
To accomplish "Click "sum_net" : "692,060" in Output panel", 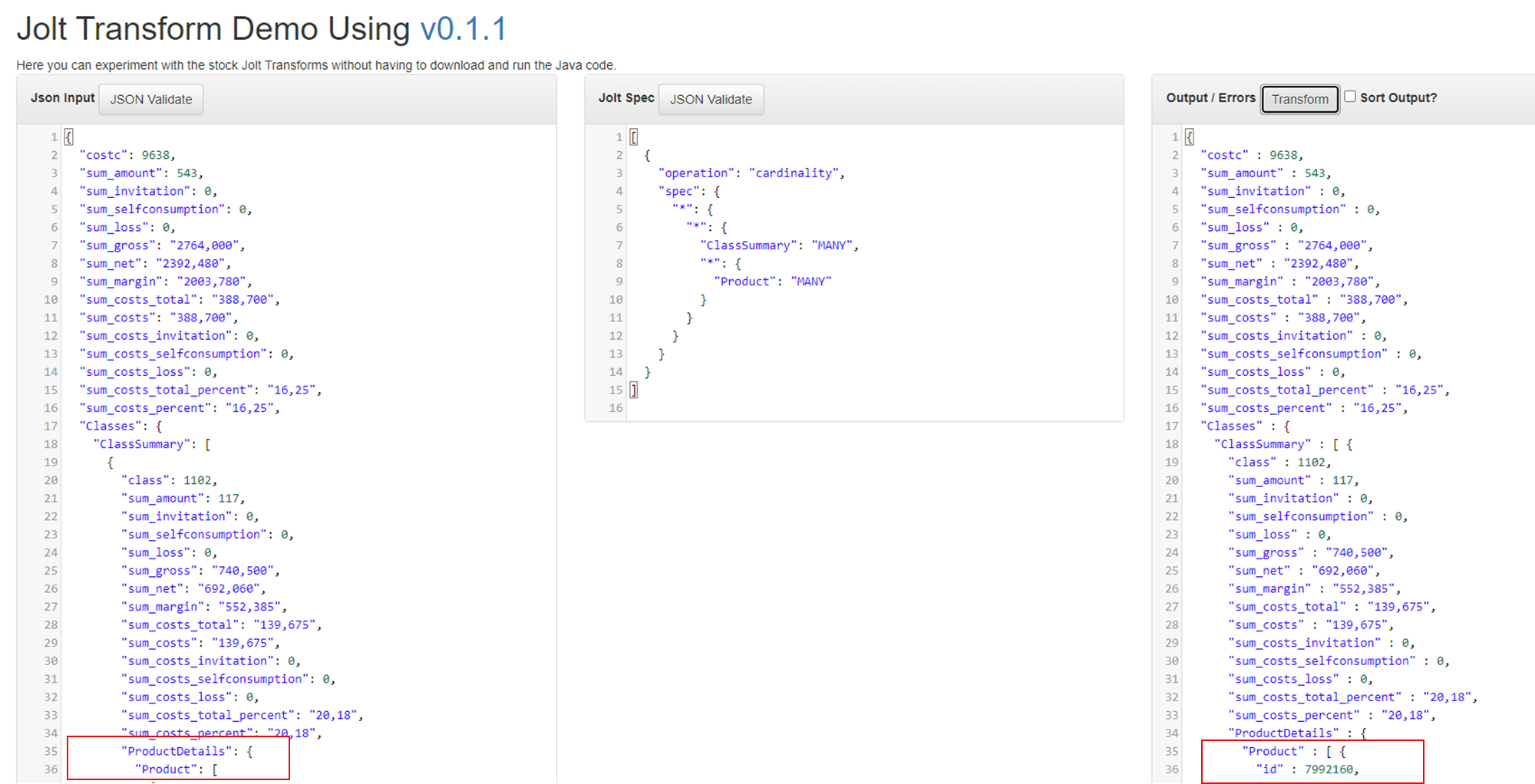I will [x=1304, y=571].
